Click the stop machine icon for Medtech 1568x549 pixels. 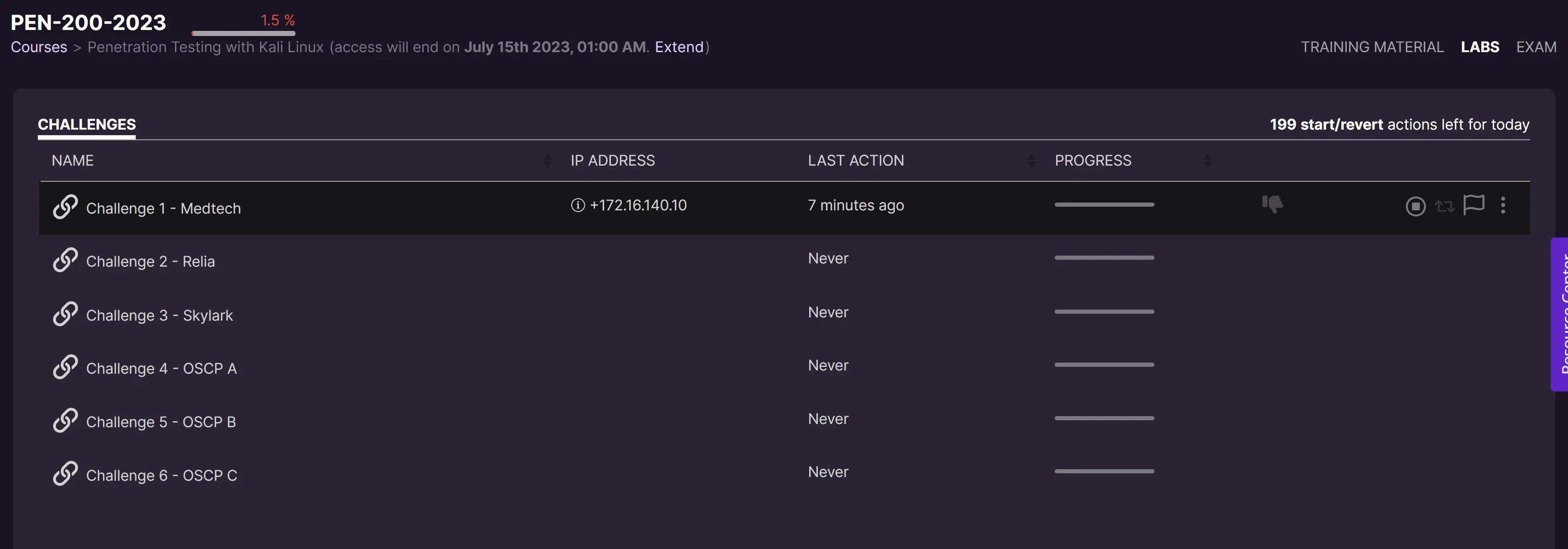[x=1415, y=206]
